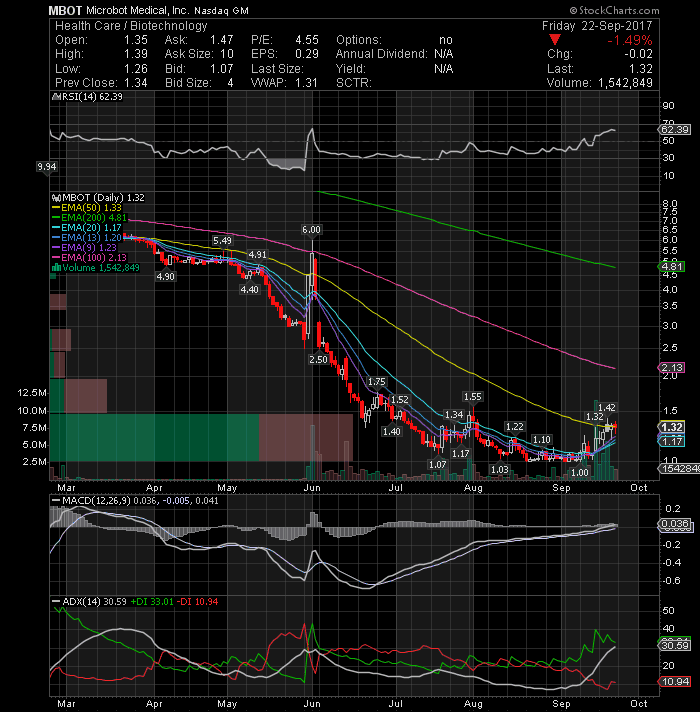
Task: Click the 62.39 RSI value tag
Action: pos(675,130)
